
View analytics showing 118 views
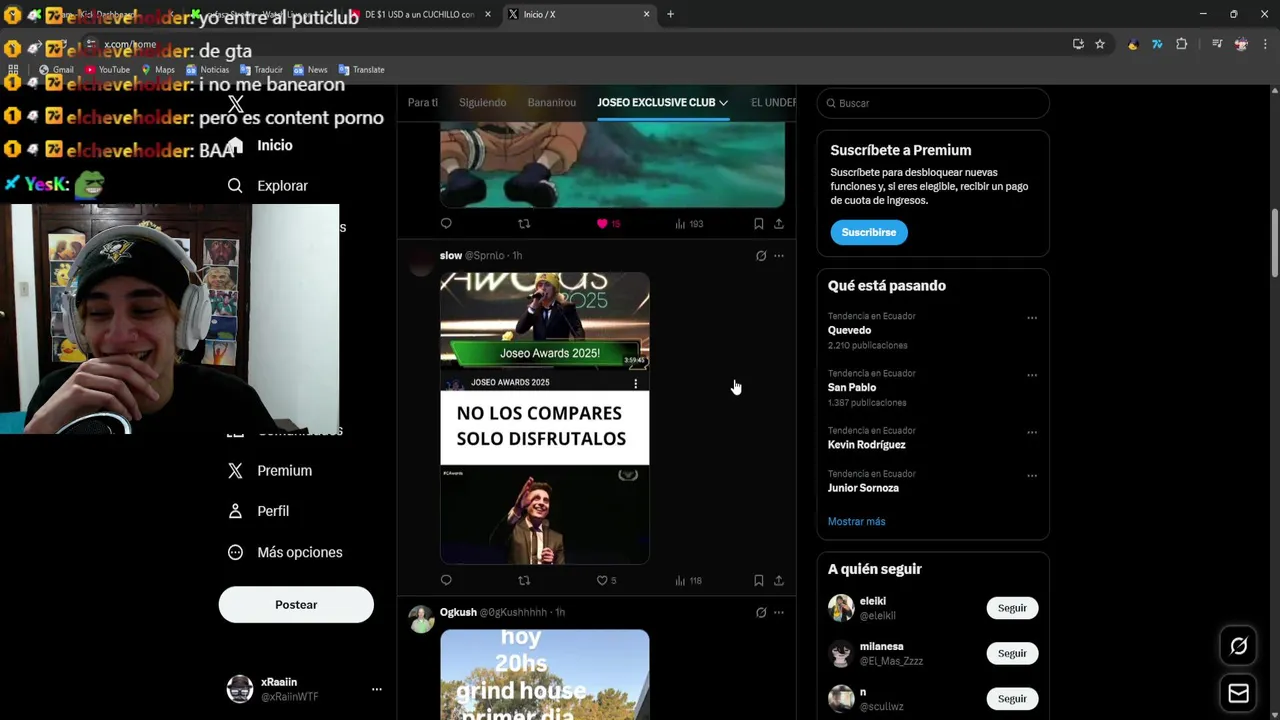point(688,580)
